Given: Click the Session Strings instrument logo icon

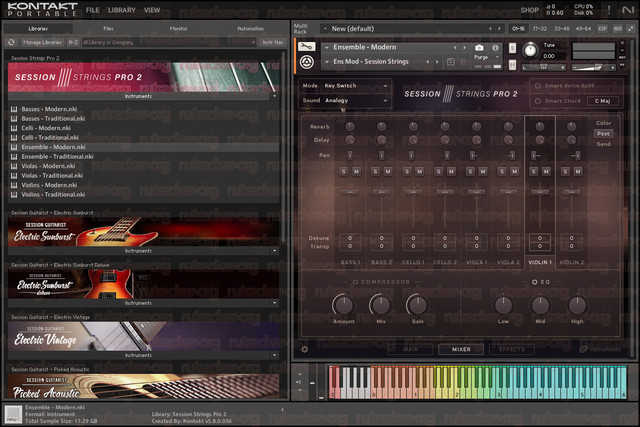Looking at the screenshot, I should point(307,62).
